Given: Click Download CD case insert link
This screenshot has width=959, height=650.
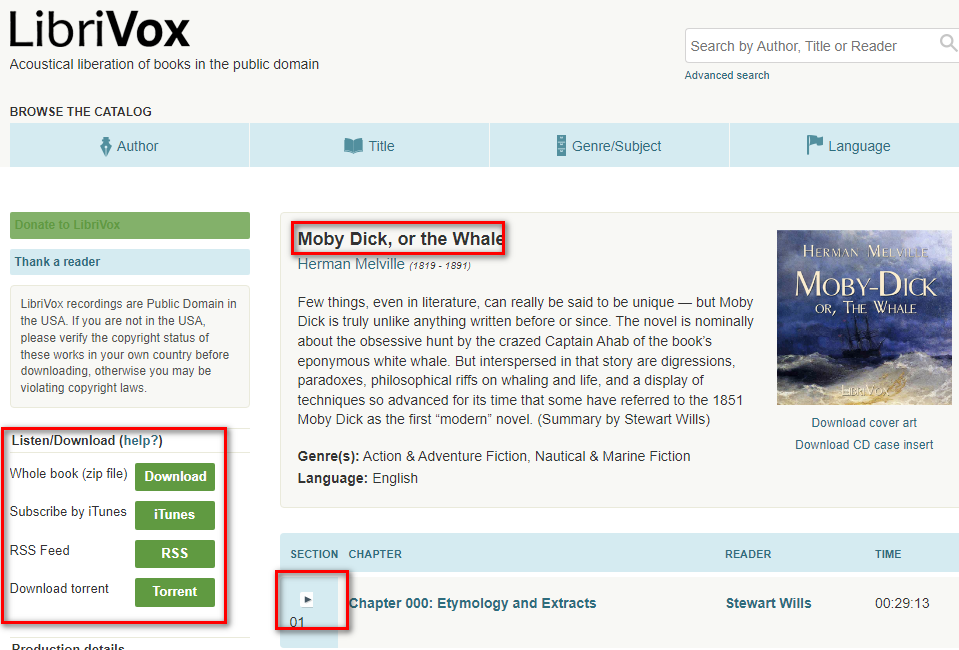Looking at the screenshot, I should 864,445.
